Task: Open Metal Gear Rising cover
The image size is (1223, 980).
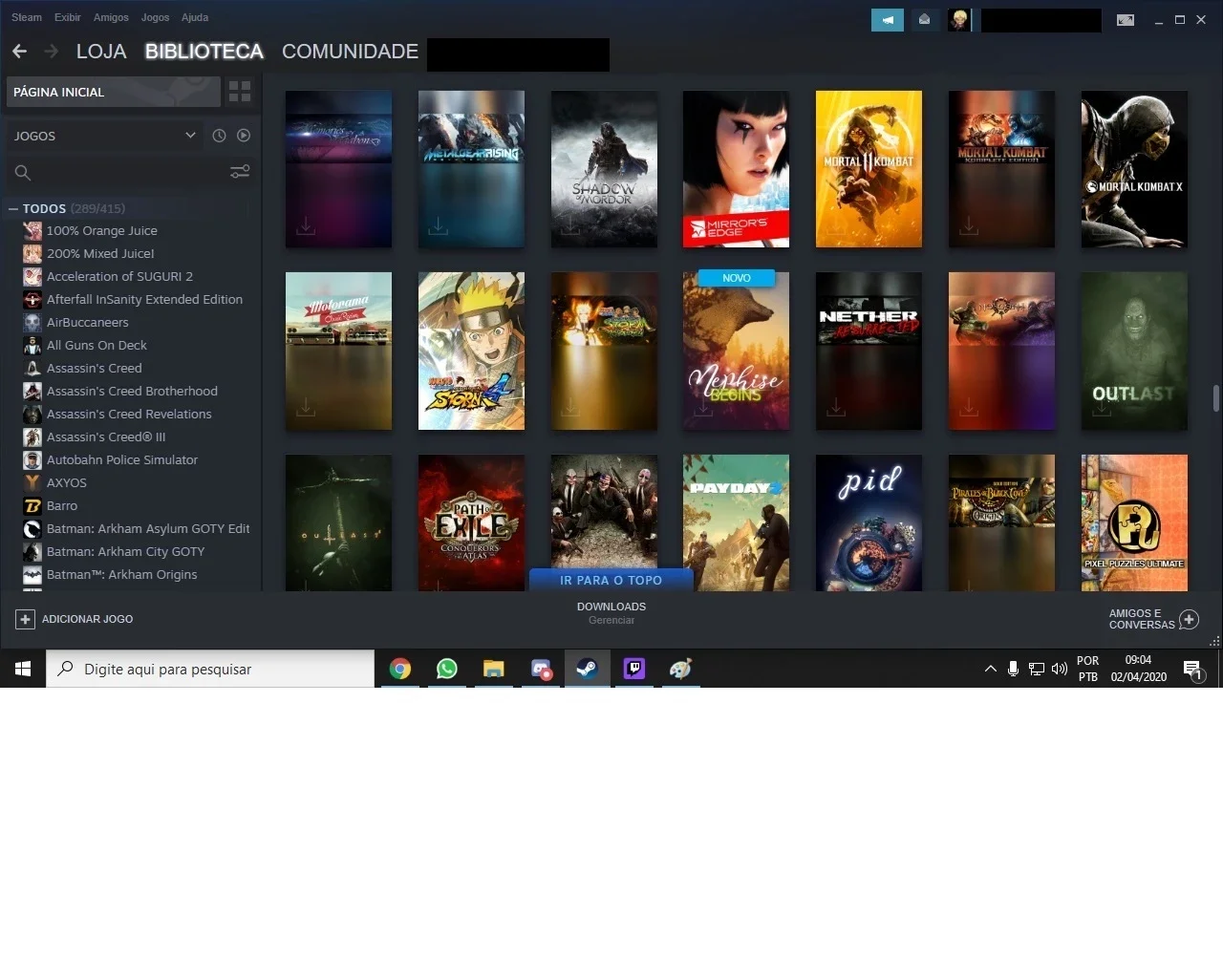Action: [x=471, y=169]
